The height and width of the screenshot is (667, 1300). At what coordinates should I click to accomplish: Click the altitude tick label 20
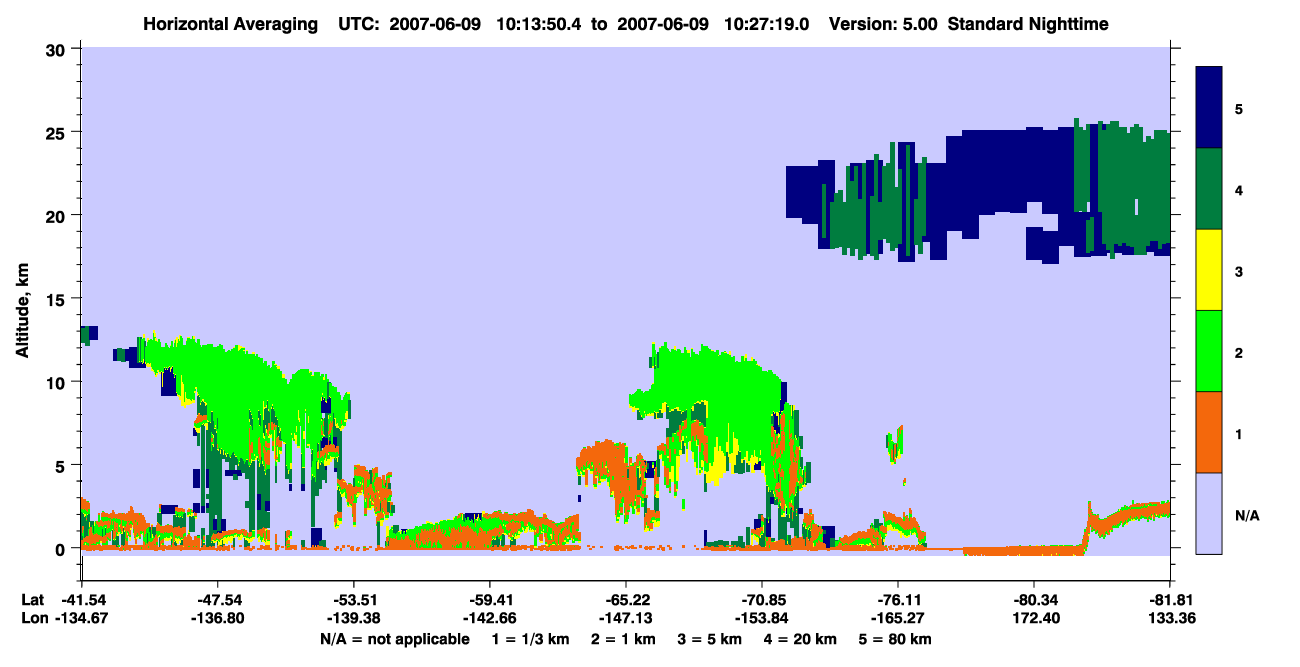57,215
